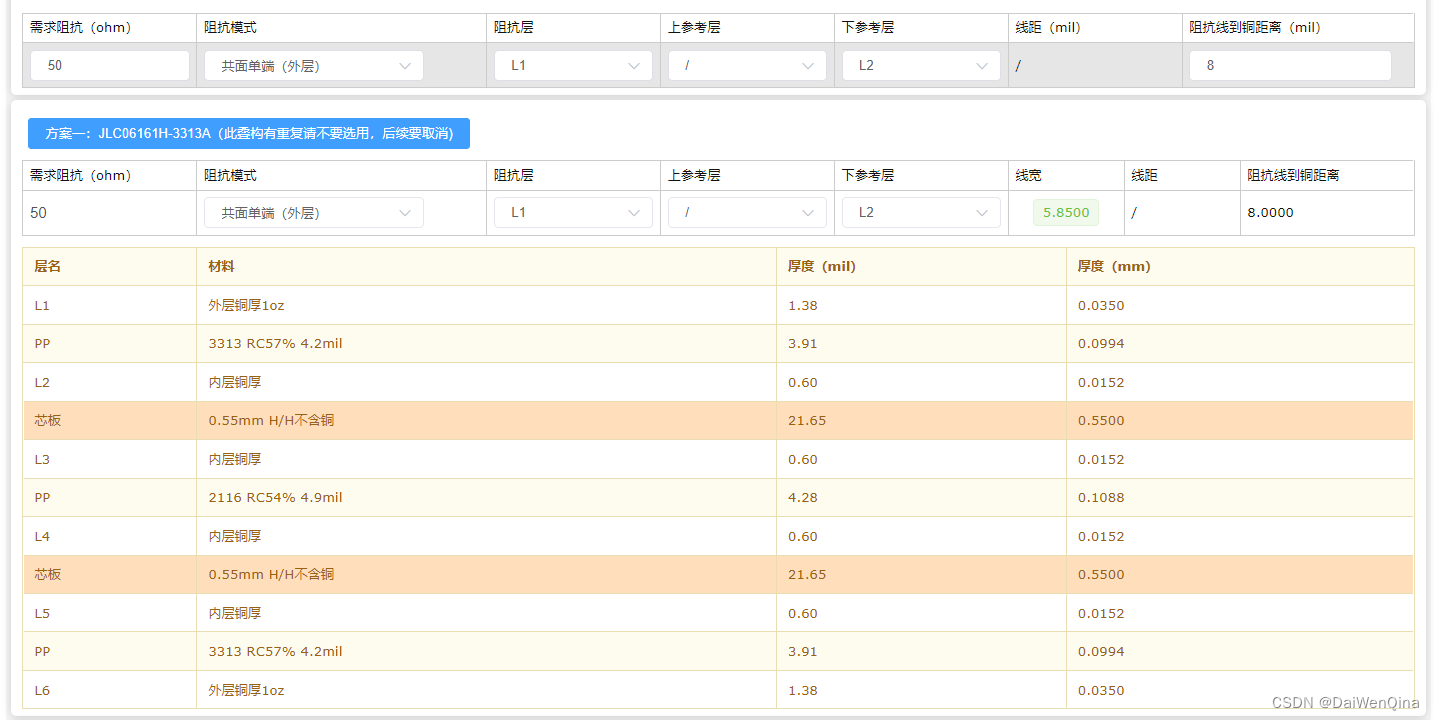Click the 4.28 mil thickness cell
The width and height of the screenshot is (1434, 720).
pyautogui.click(x=921, y=497)
